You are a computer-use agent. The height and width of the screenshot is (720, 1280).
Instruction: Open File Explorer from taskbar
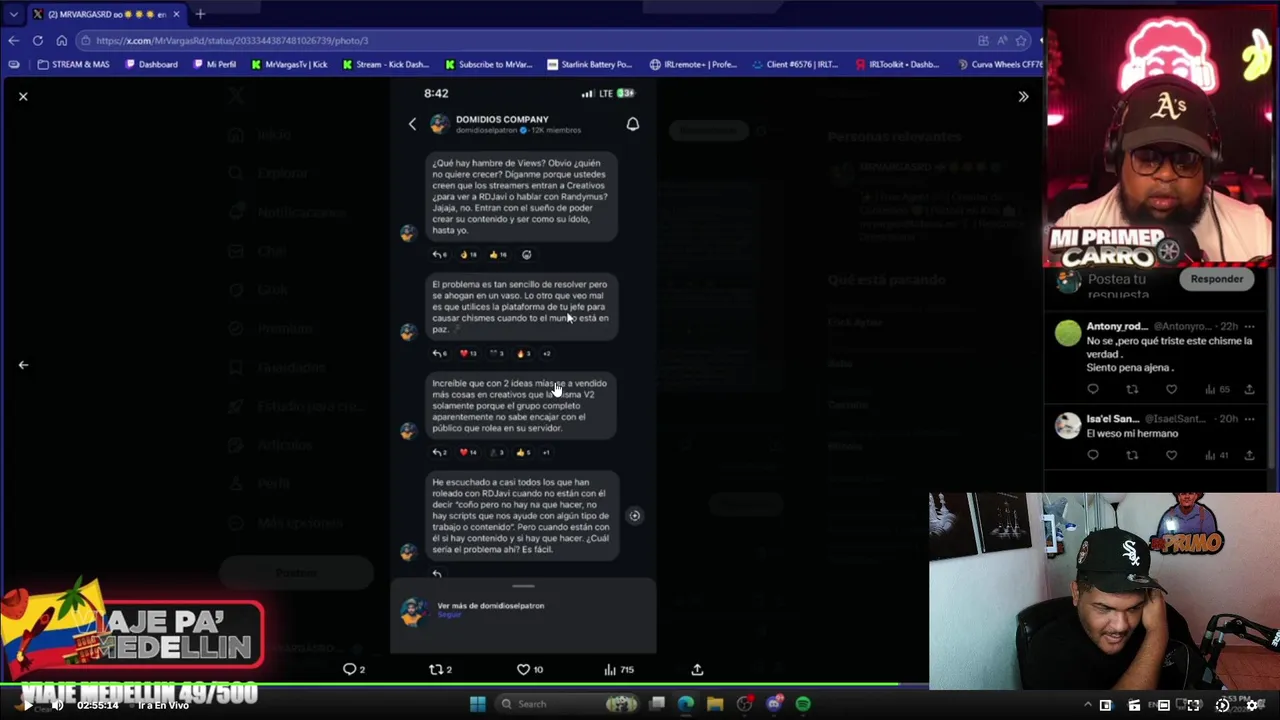tap(715, 704)
